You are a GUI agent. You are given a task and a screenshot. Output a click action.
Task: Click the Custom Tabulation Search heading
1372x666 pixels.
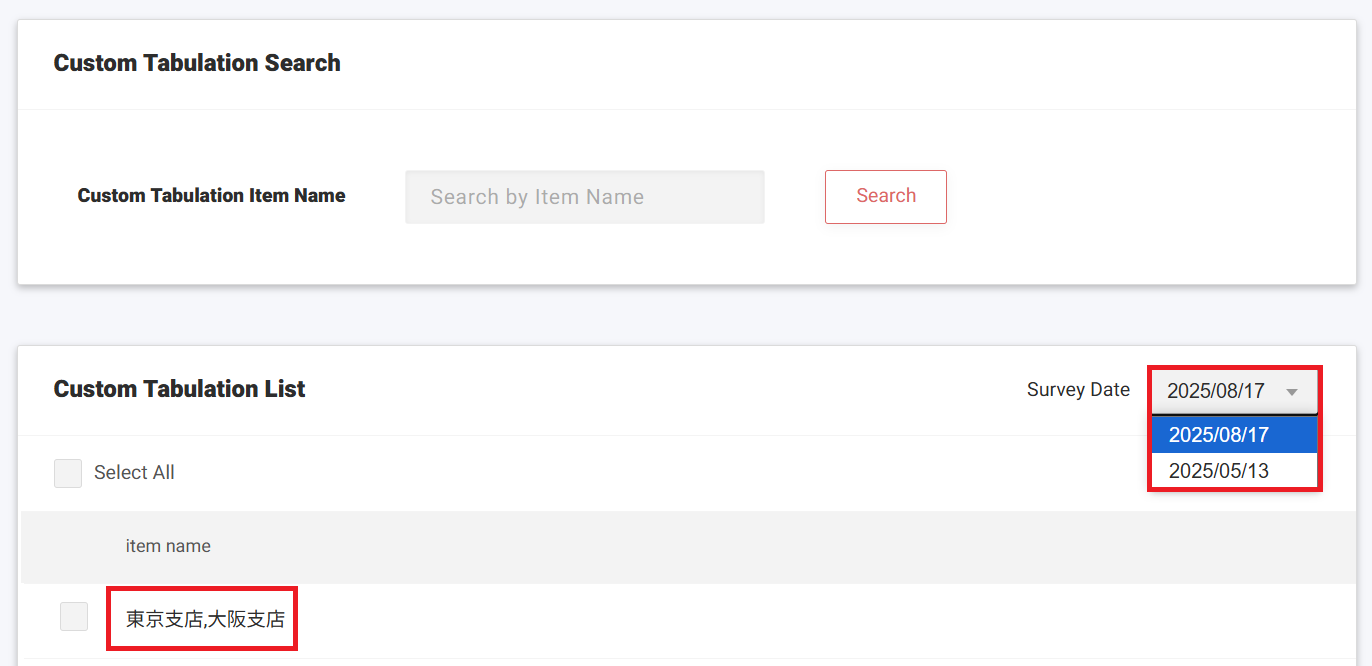tap(197, 63)
